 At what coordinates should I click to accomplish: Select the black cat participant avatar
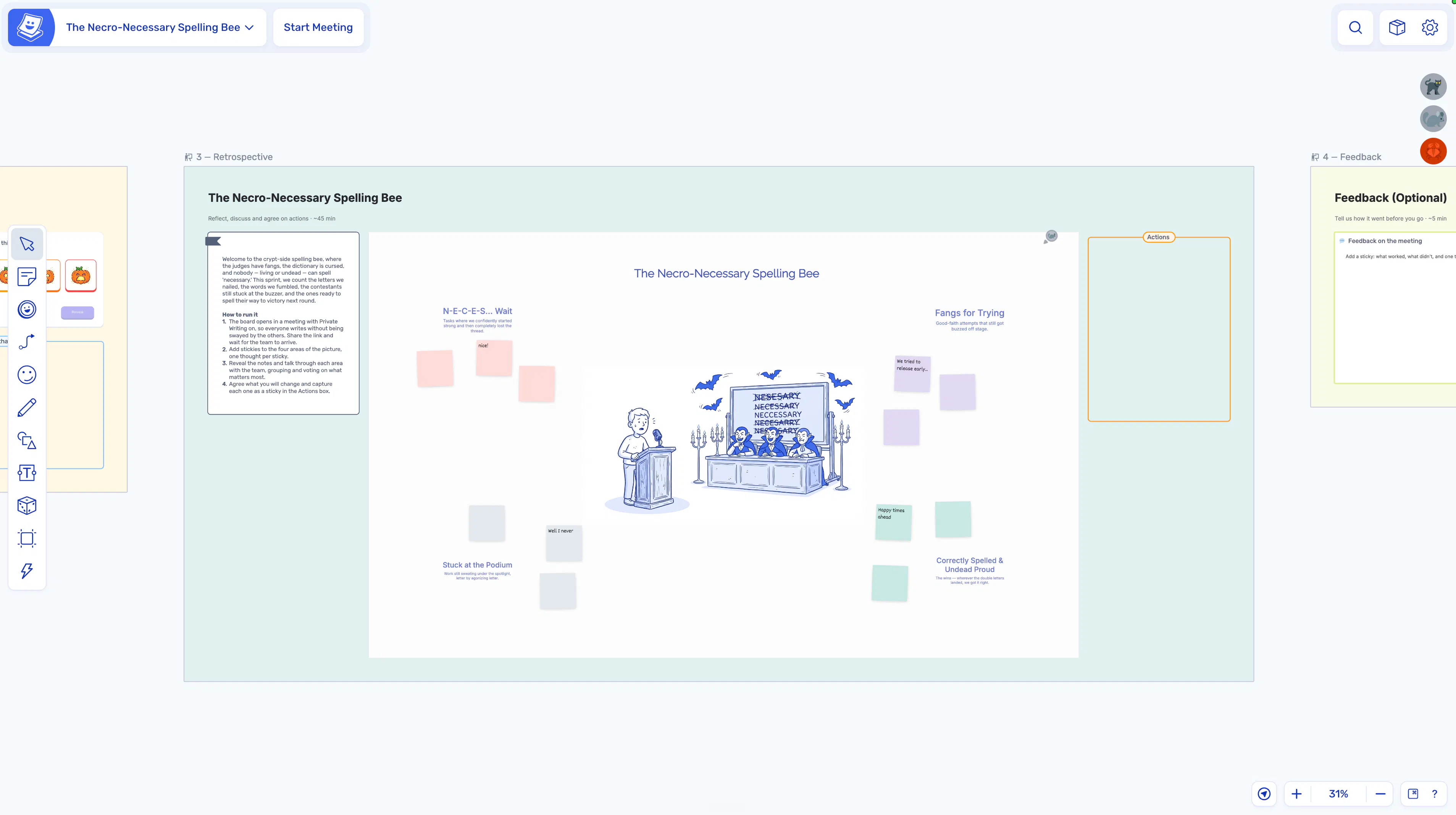(x=1433, y=86)
